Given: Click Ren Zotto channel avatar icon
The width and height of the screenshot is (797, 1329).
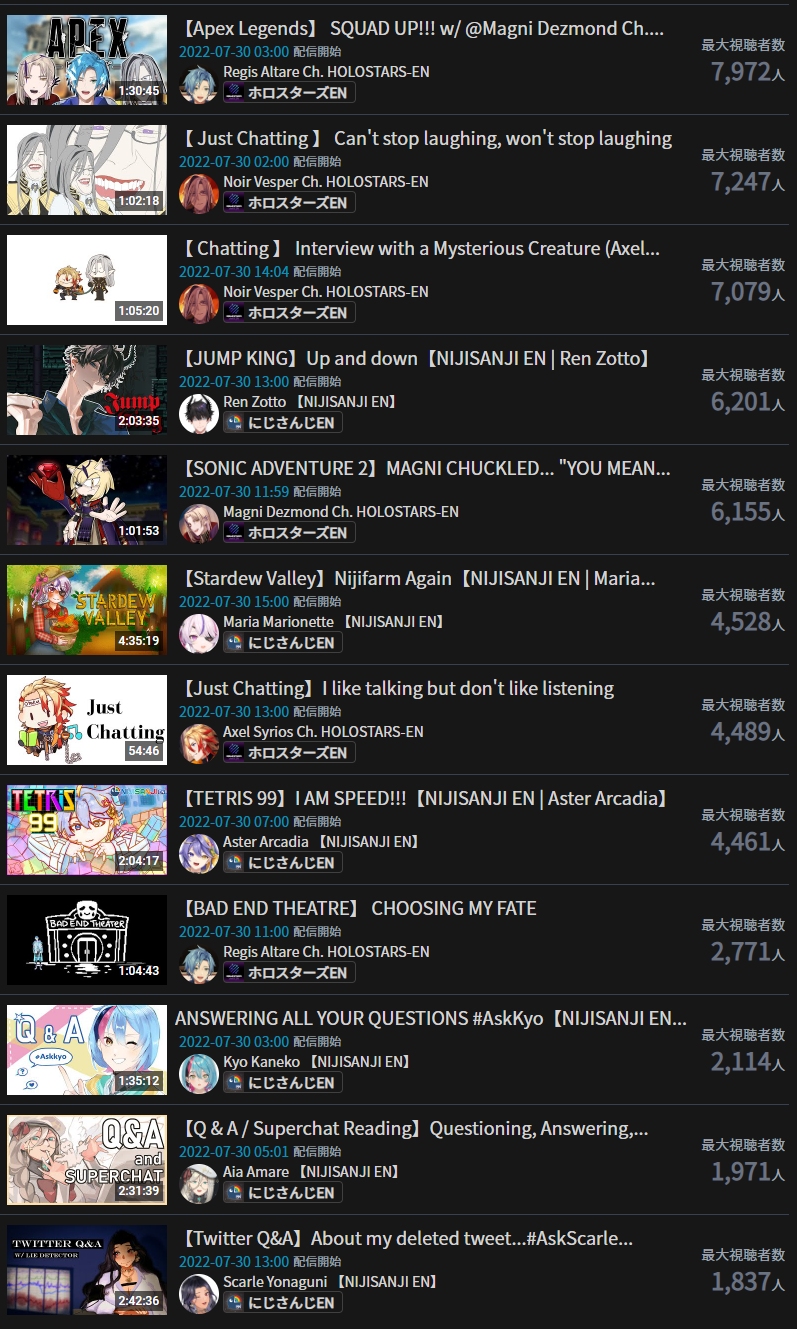Looking at the screenshot, I should click(x=199, y=414).
